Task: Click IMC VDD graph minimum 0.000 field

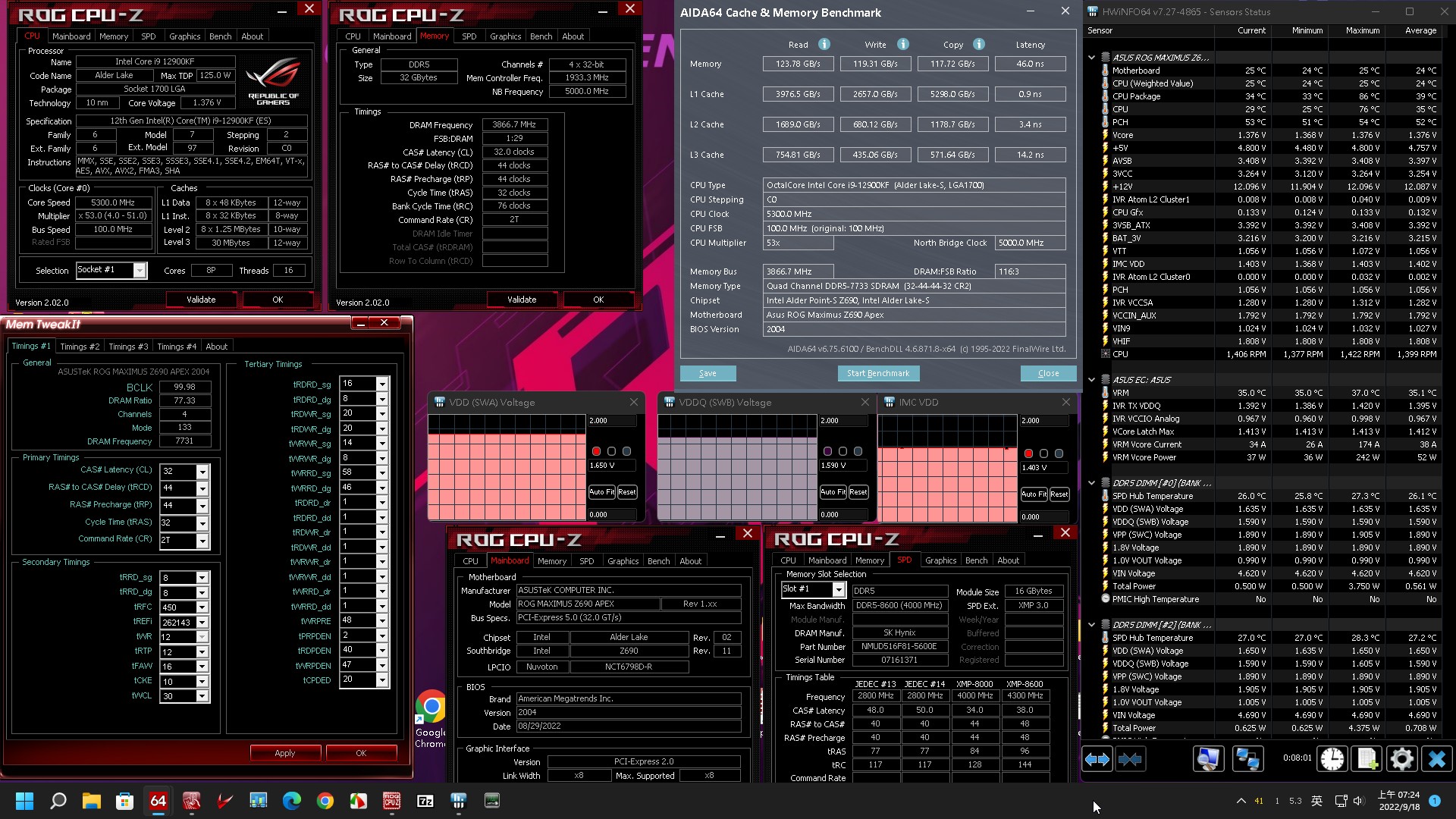Action: pyautogui.click(x=1045, y=516)
